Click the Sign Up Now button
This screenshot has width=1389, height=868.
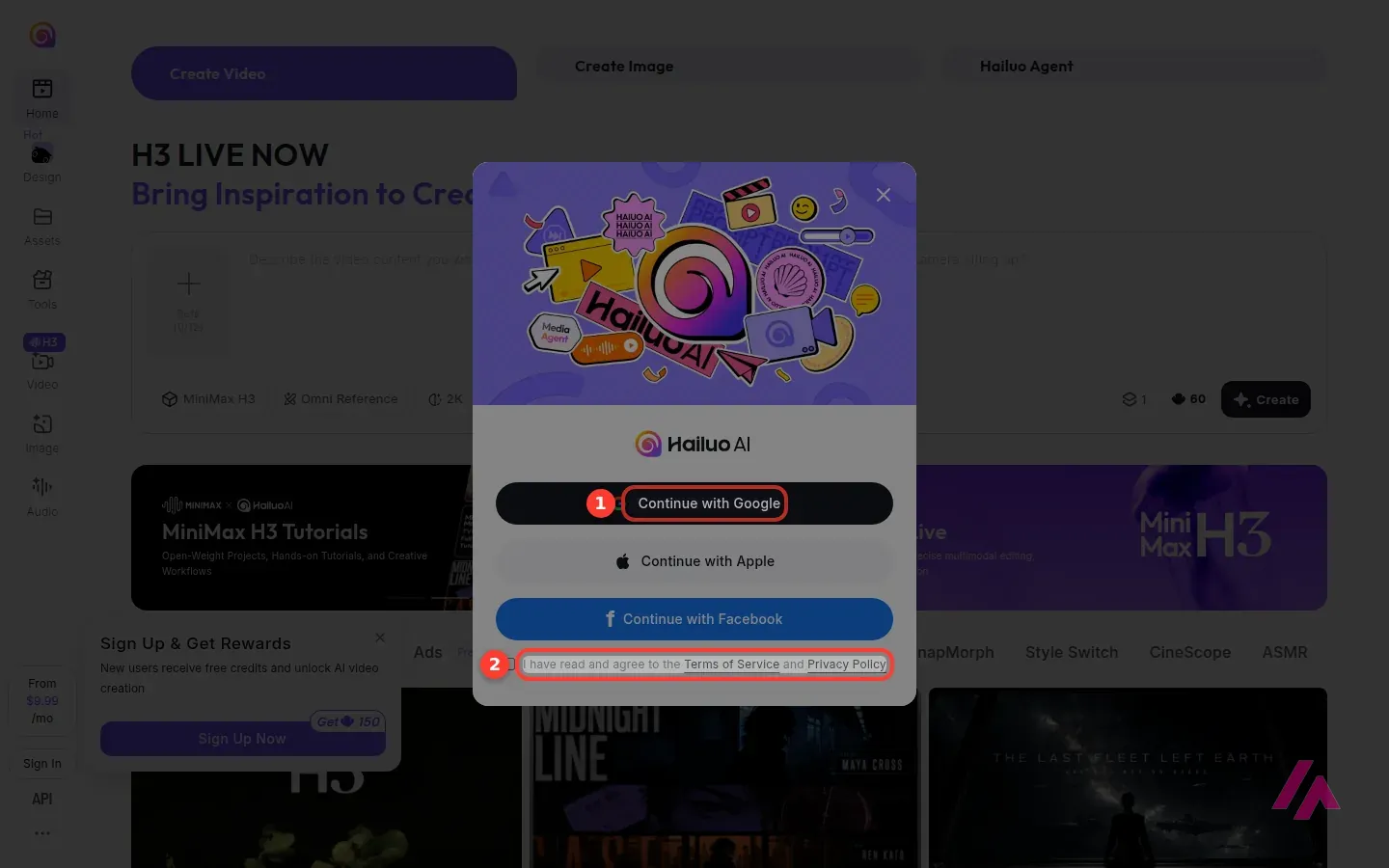click(242, 739)
